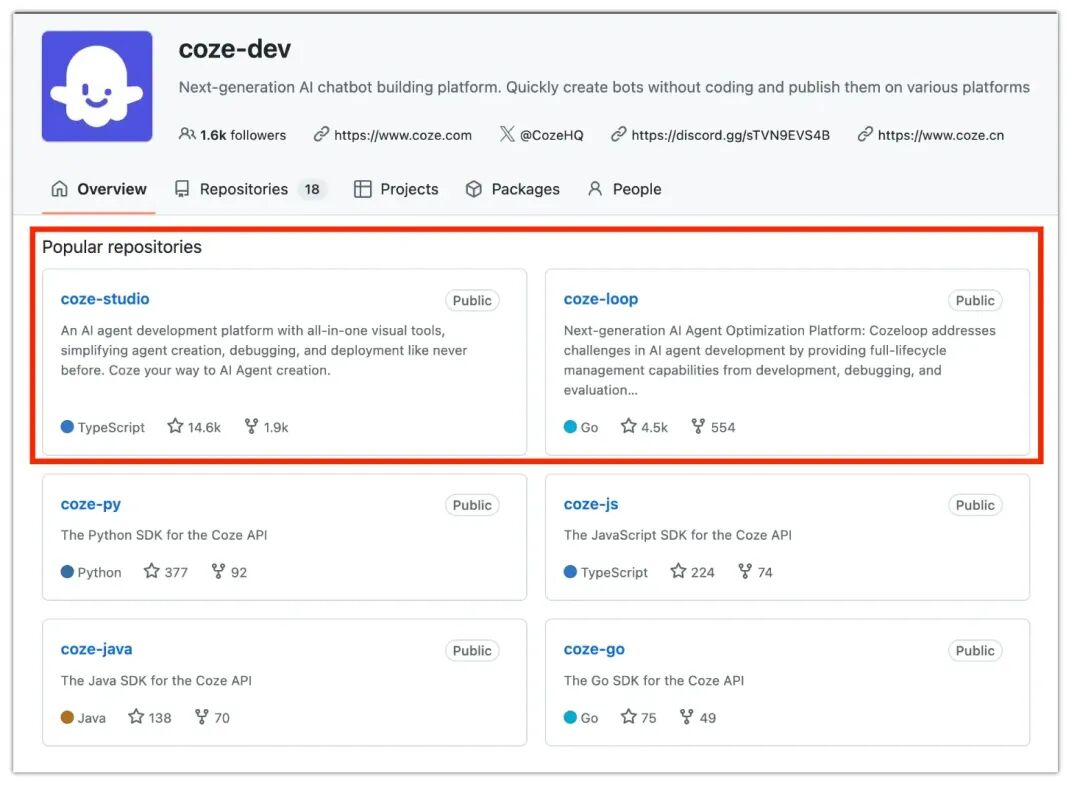Click the fork icon on coze-js

[x=745, y=571]
